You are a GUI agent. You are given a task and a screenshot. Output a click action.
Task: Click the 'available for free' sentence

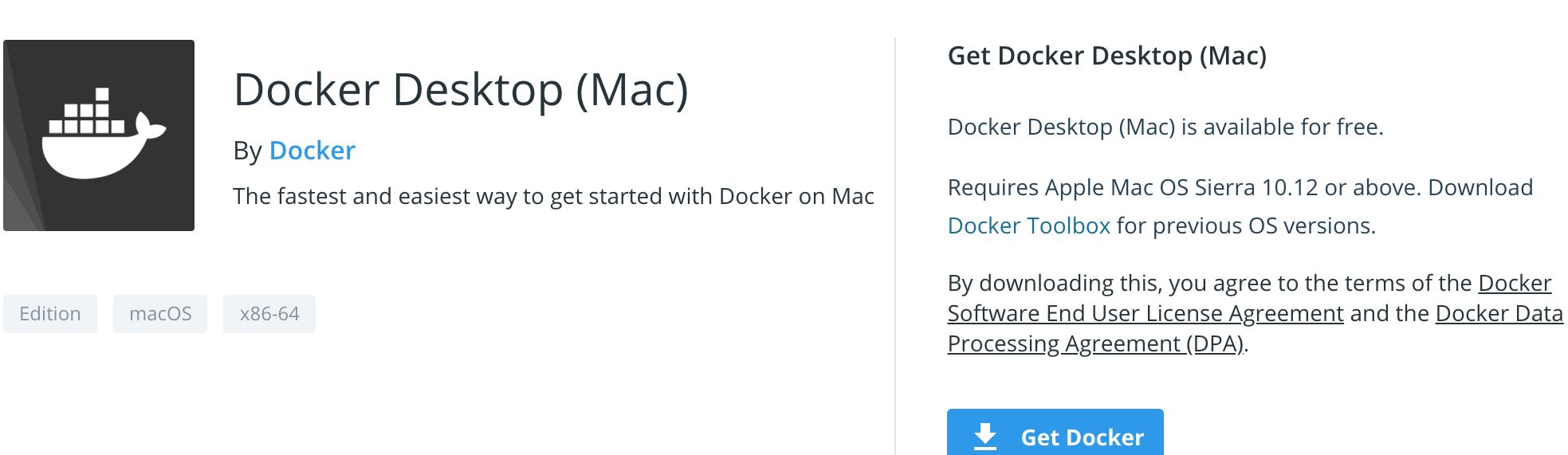pos(1165,127)
